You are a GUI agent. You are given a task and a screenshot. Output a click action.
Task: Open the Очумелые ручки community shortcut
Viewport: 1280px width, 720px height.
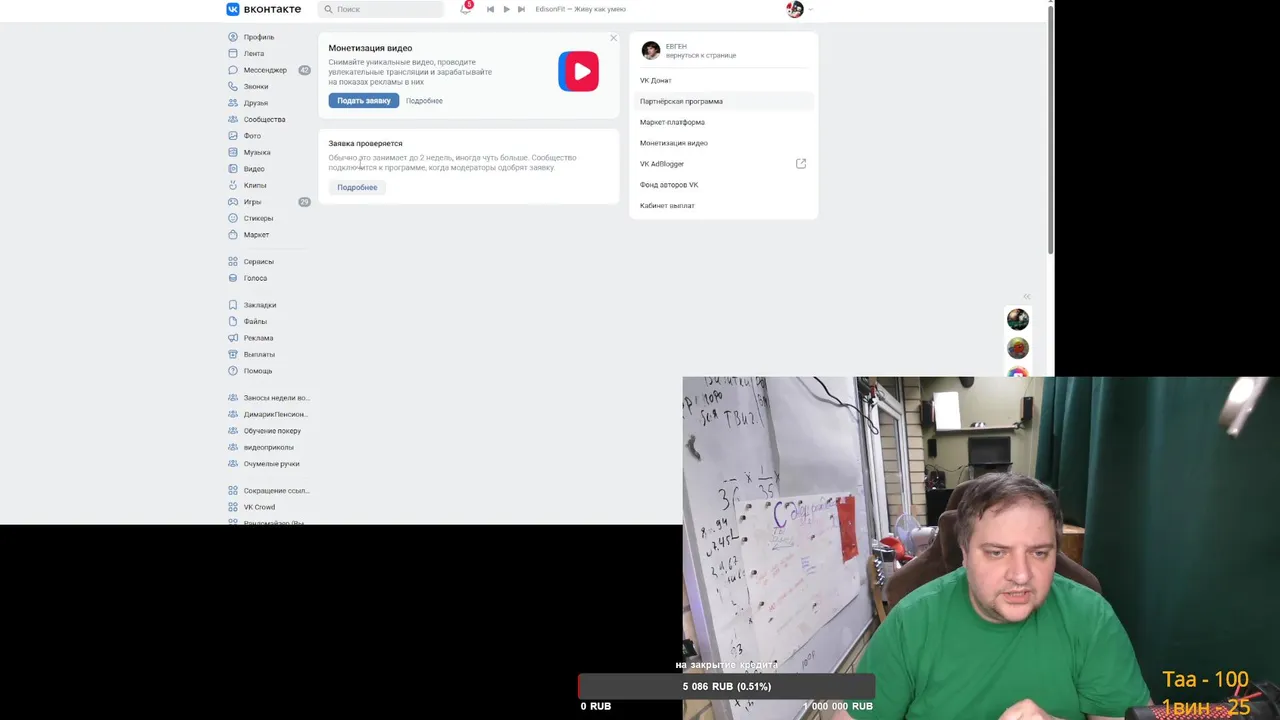pyautogui.click(x=269, y=464)
